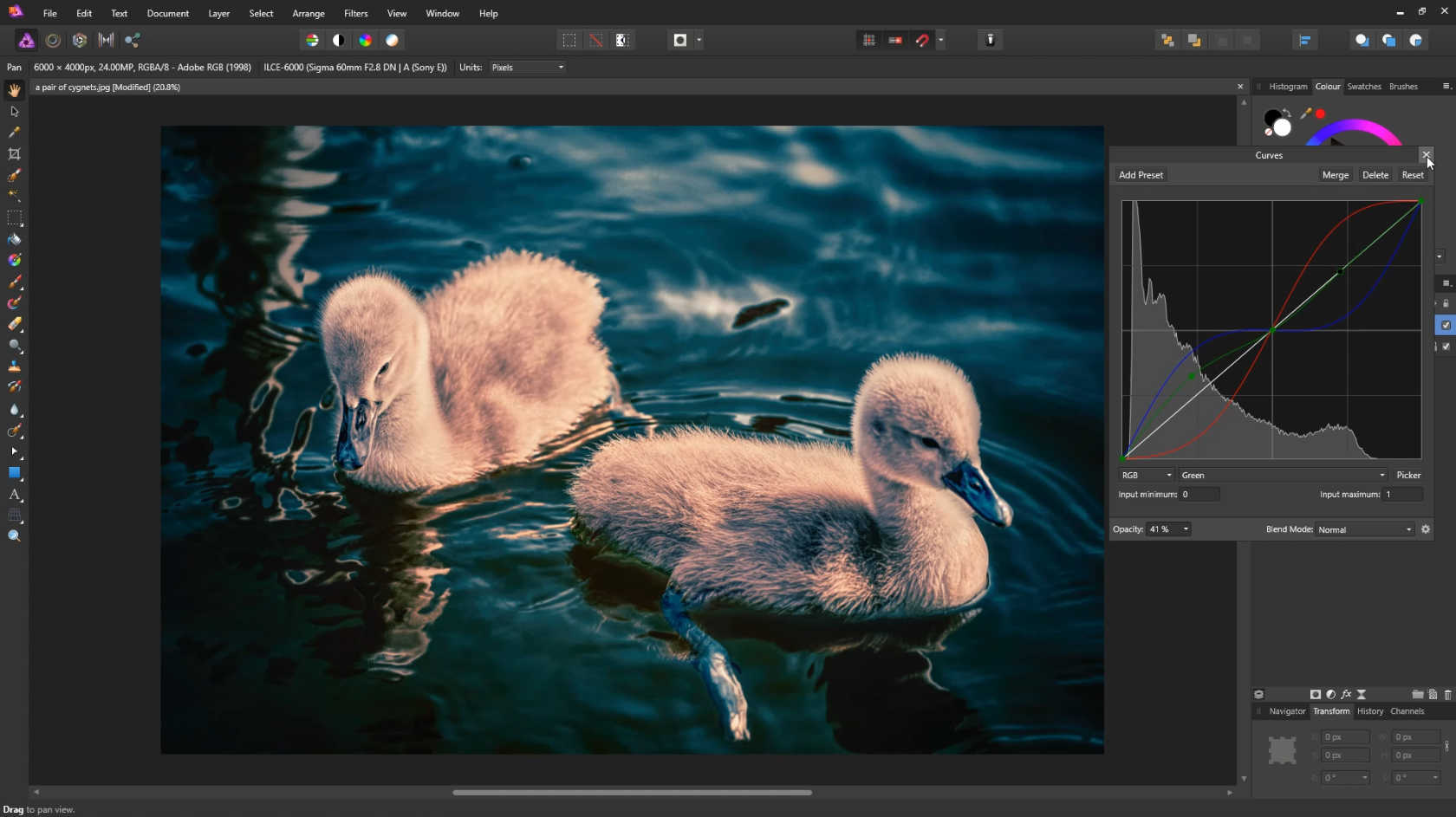Open the Units Pixels dropdown
This screenshot has width=1456, height=817.
tap(527, 68)
